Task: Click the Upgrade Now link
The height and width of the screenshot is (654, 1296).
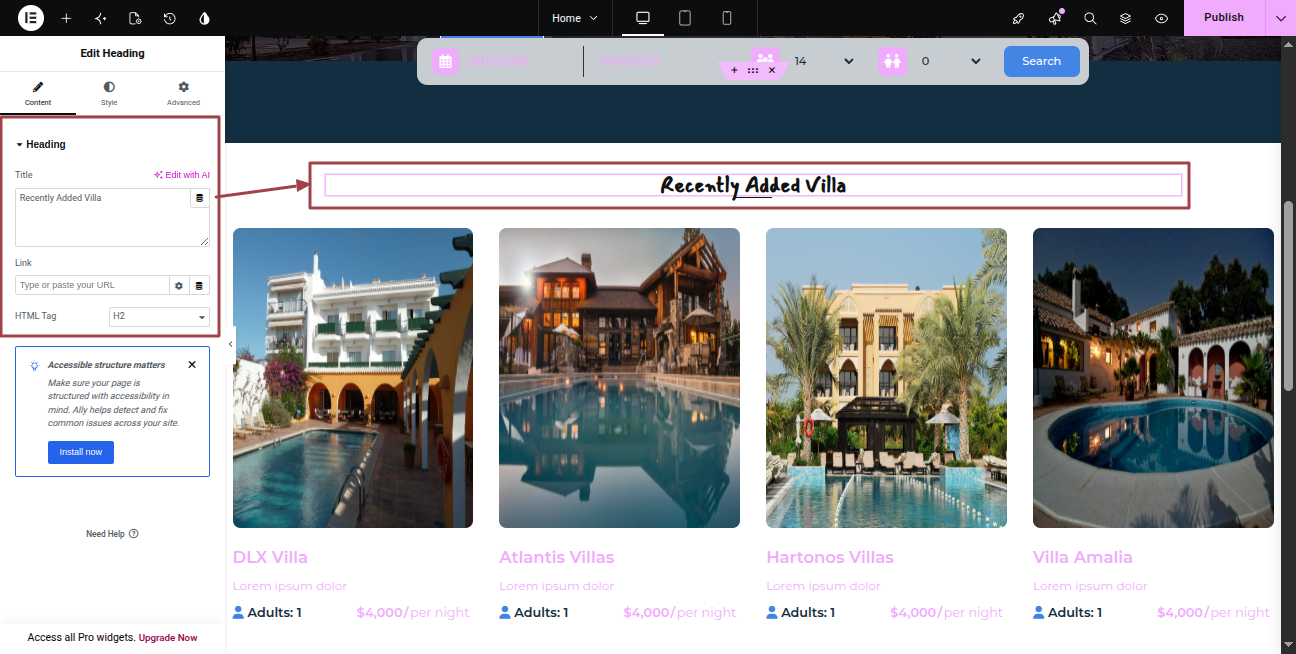Action: click(168, 637)
